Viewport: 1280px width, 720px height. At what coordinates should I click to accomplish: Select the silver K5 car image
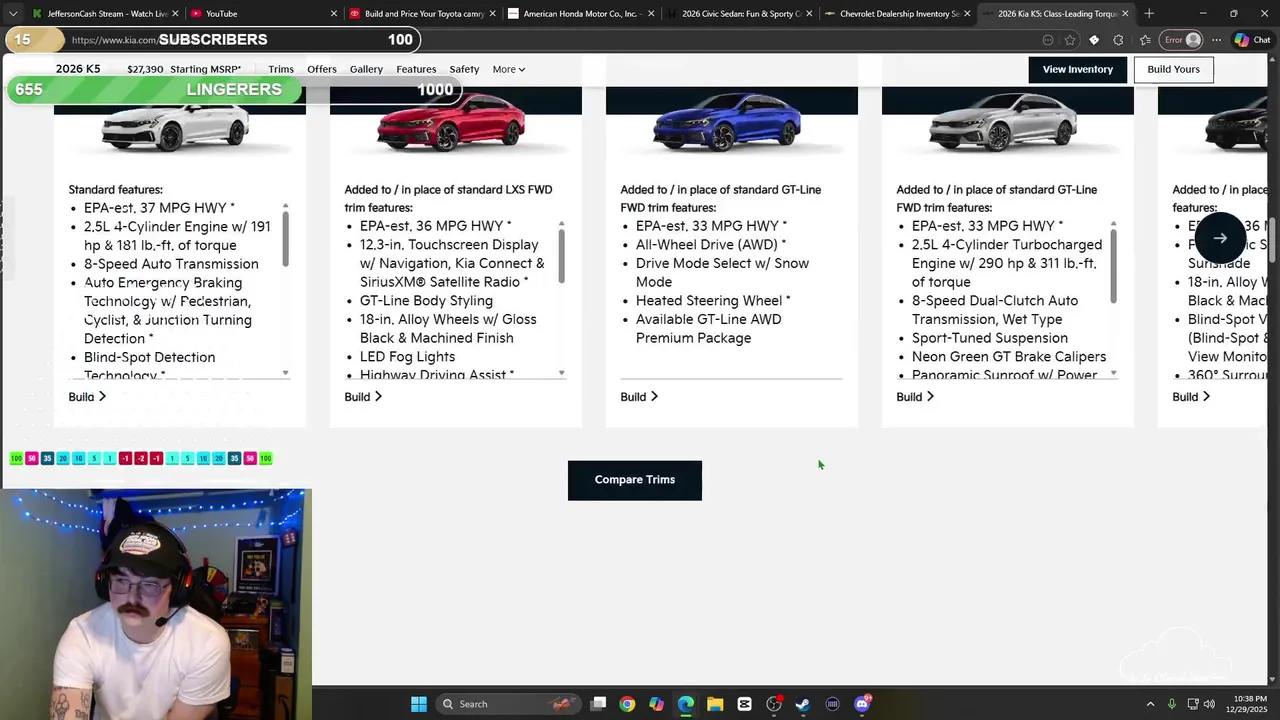click(1004, 124)
